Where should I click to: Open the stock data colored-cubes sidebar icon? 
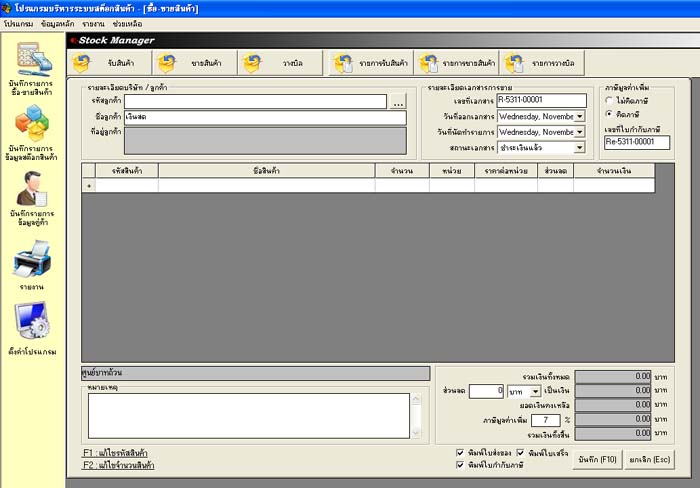point(32,126)
